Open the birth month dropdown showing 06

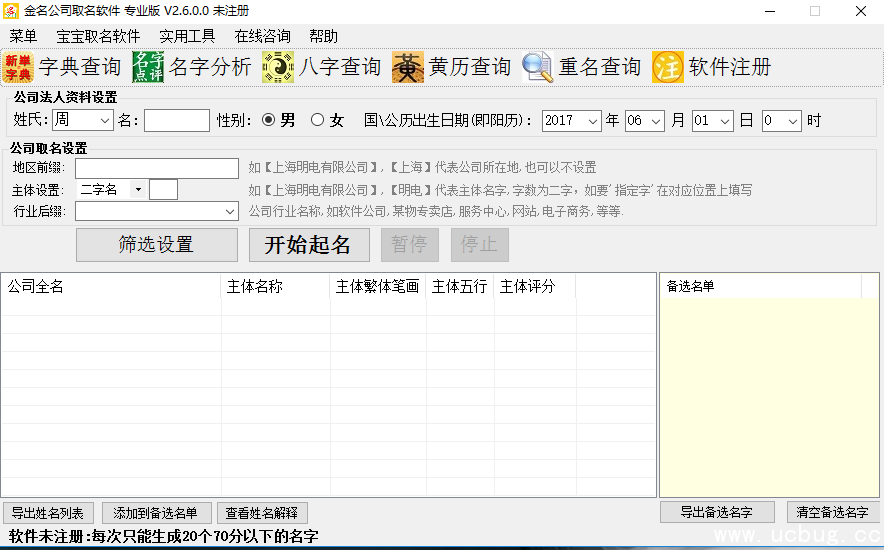click(x=656, y=121)
